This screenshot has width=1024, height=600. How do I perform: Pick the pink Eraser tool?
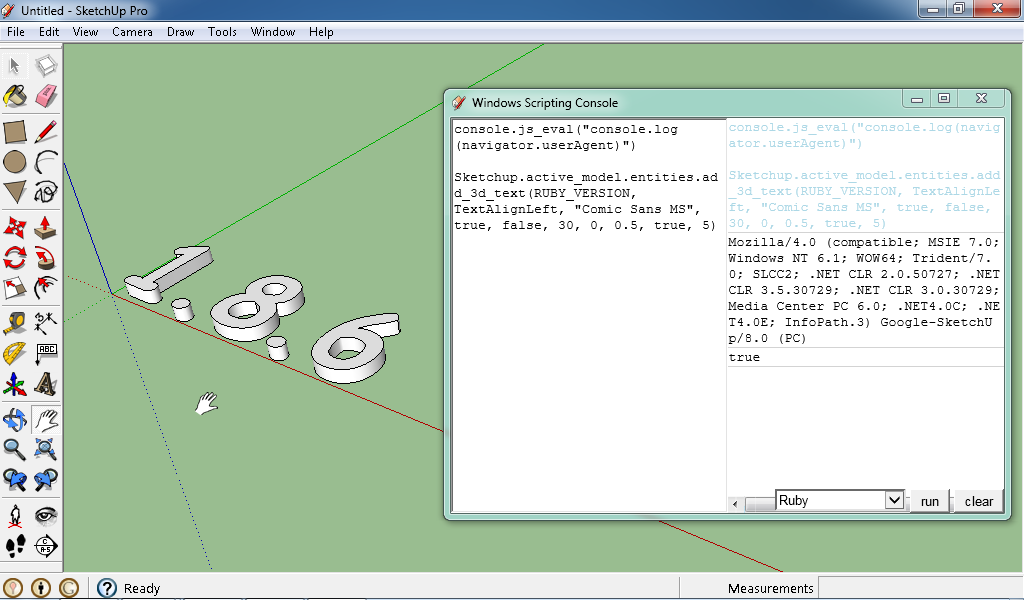tap(46, 97)
